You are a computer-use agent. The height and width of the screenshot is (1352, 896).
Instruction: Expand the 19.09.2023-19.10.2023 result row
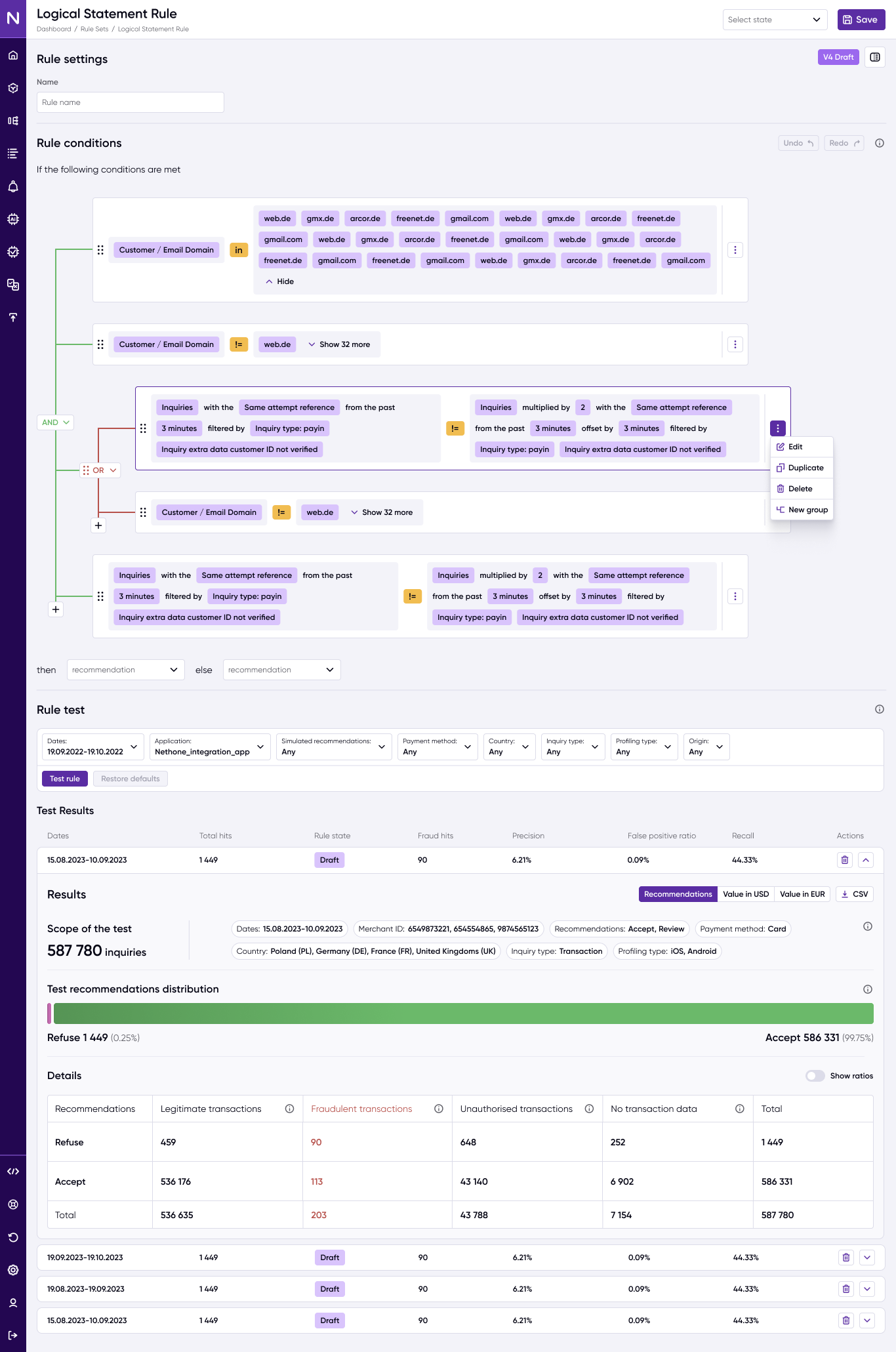pyautogui.click(x=867, y=1258)
